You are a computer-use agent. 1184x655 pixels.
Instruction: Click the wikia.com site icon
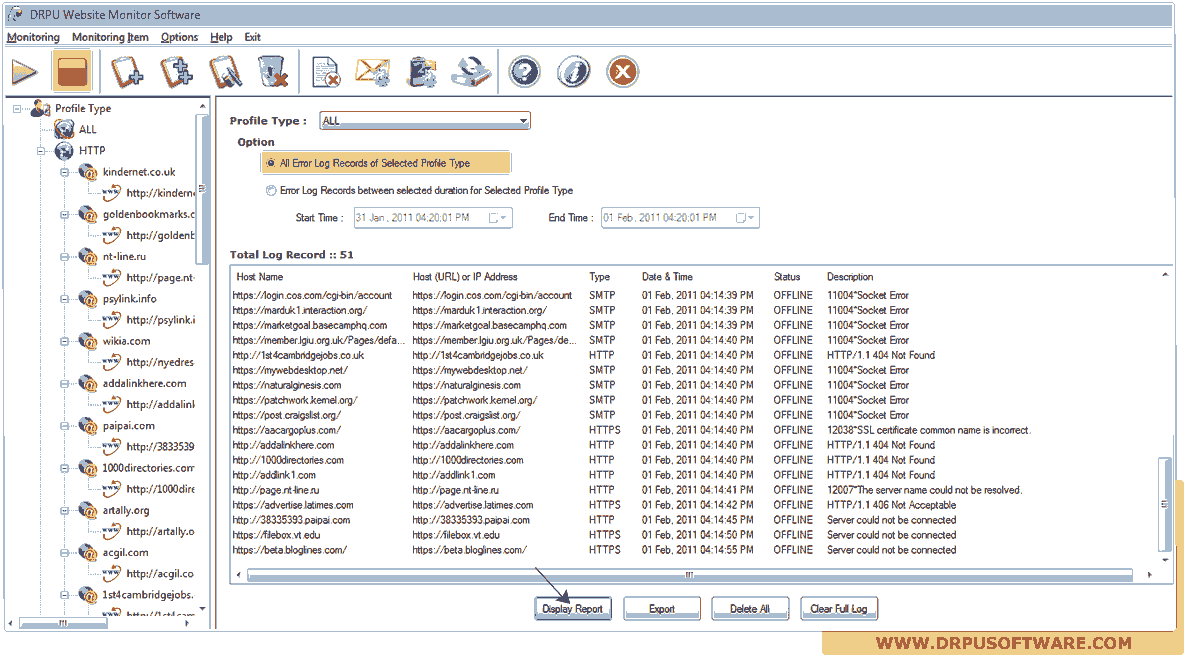(x=88, y=341)
